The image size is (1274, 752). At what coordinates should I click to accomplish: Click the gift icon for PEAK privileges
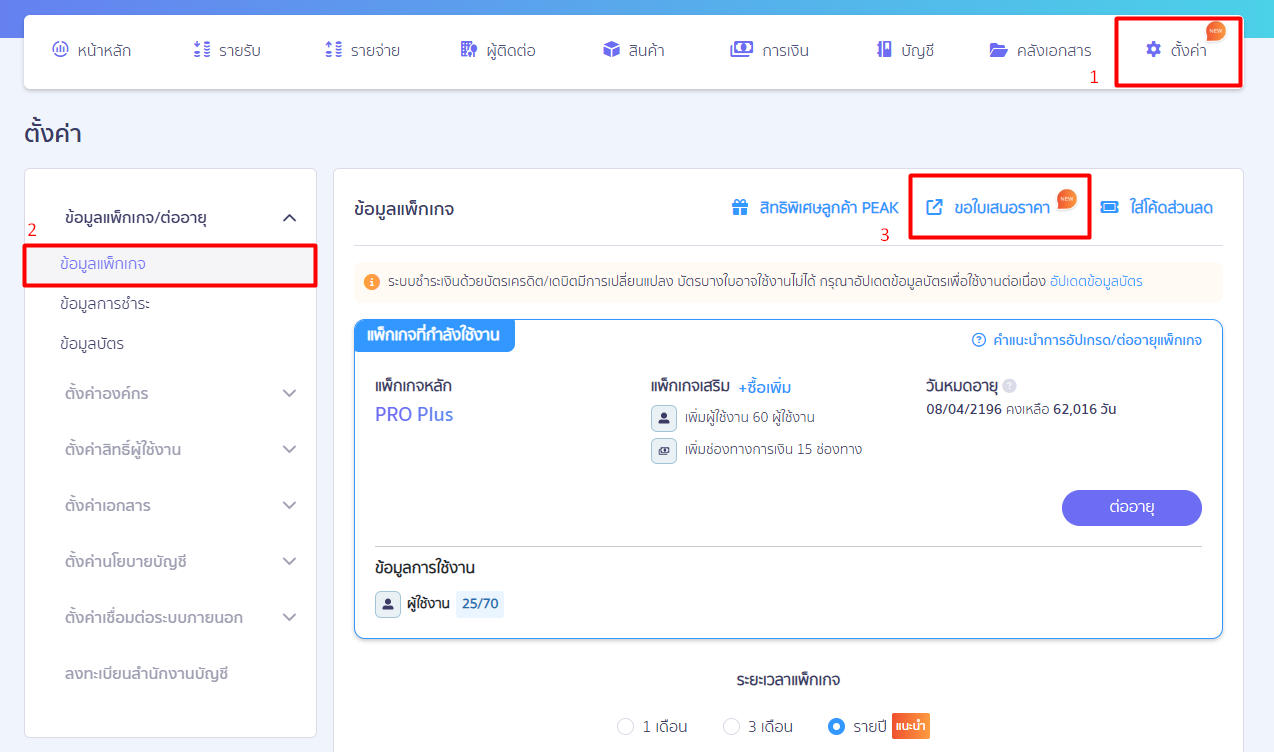pyautogui.click(x=740, y=207)
